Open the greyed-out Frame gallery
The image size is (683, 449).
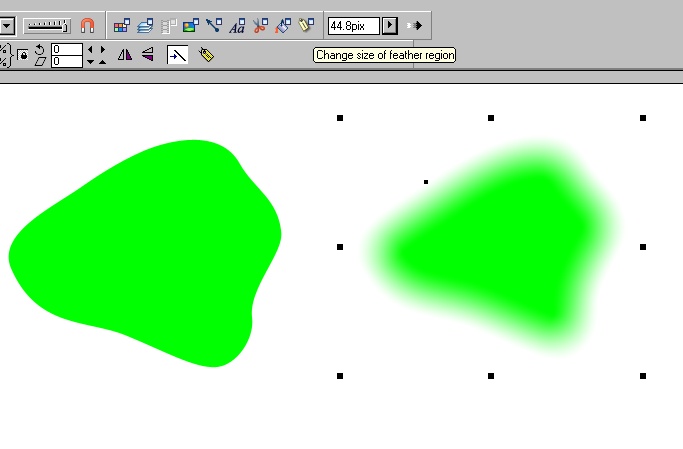[x=168, y=26]
